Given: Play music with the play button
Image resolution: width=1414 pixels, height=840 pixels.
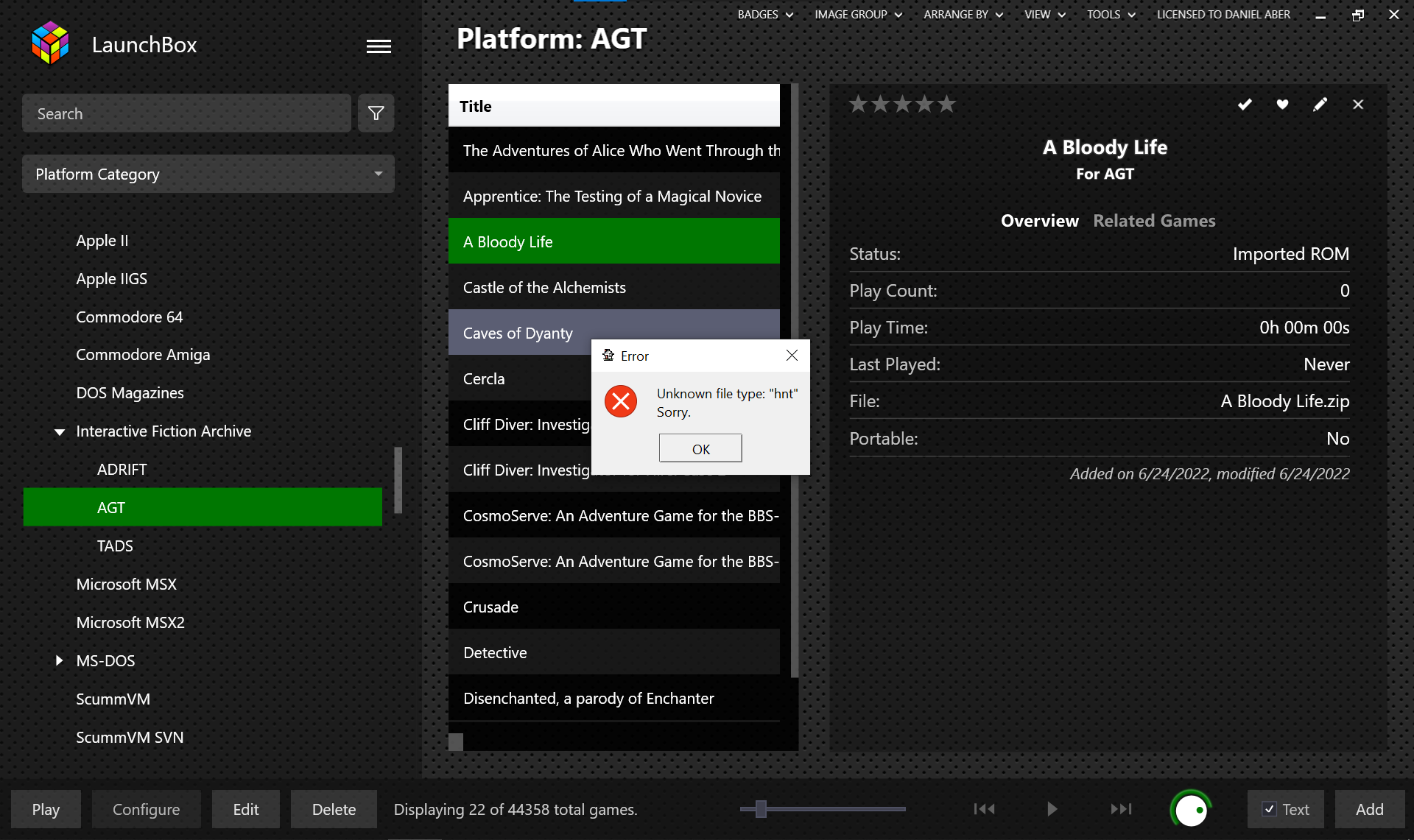Looking at the screenshot, I should pos(1052,809).
